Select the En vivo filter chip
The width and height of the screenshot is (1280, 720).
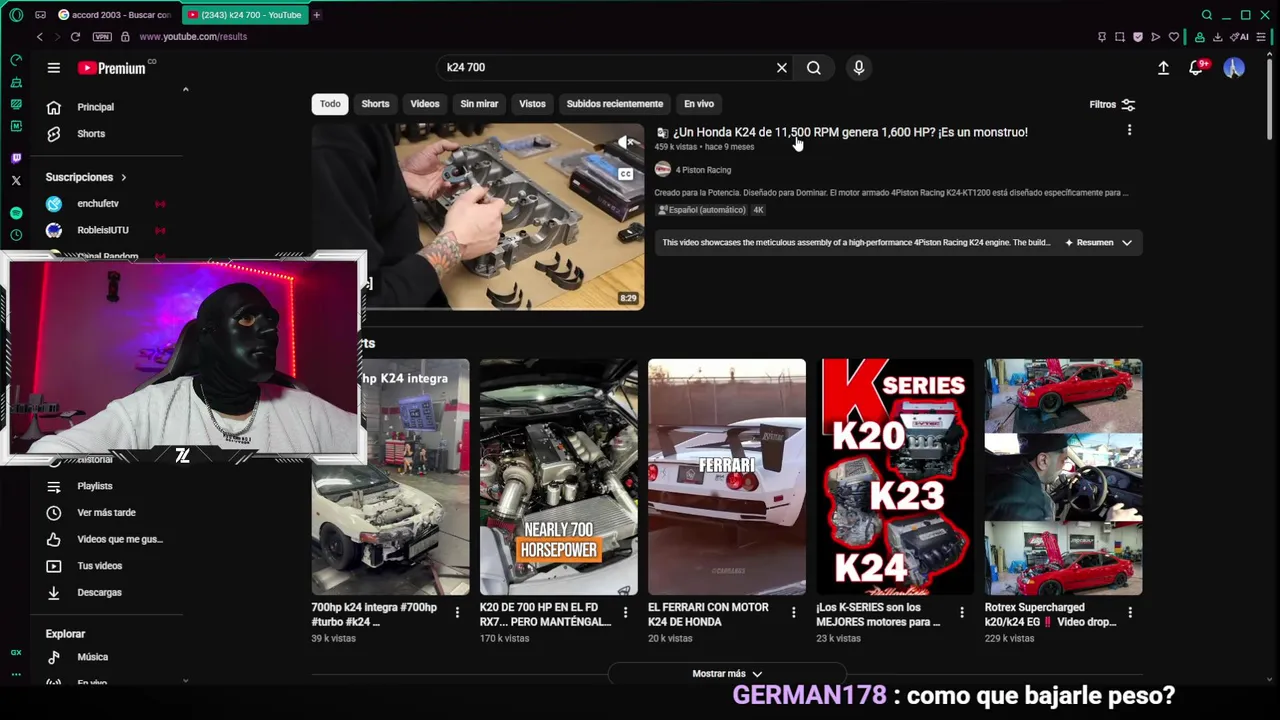point(699,104)
